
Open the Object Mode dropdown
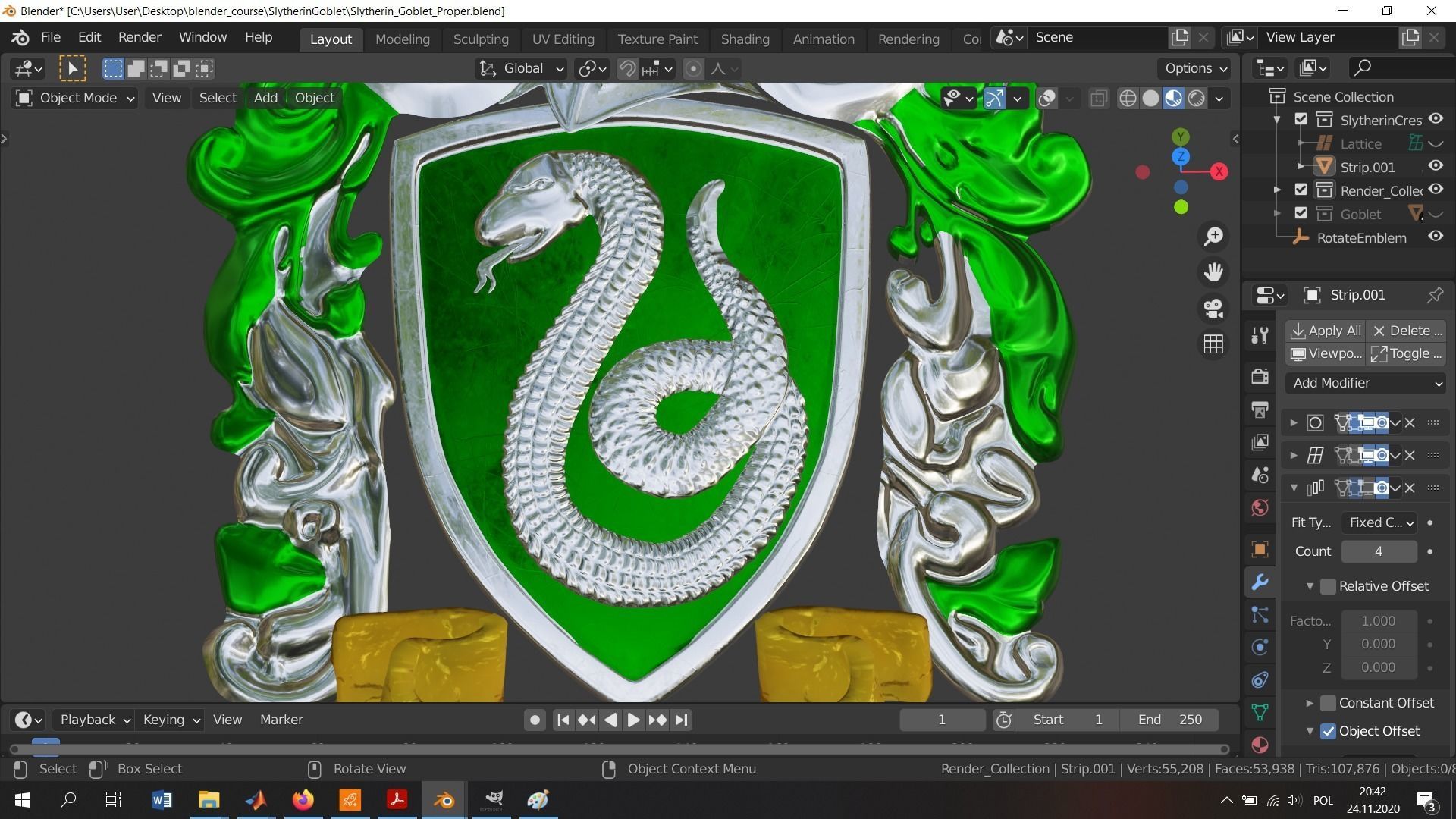[75, 98]
